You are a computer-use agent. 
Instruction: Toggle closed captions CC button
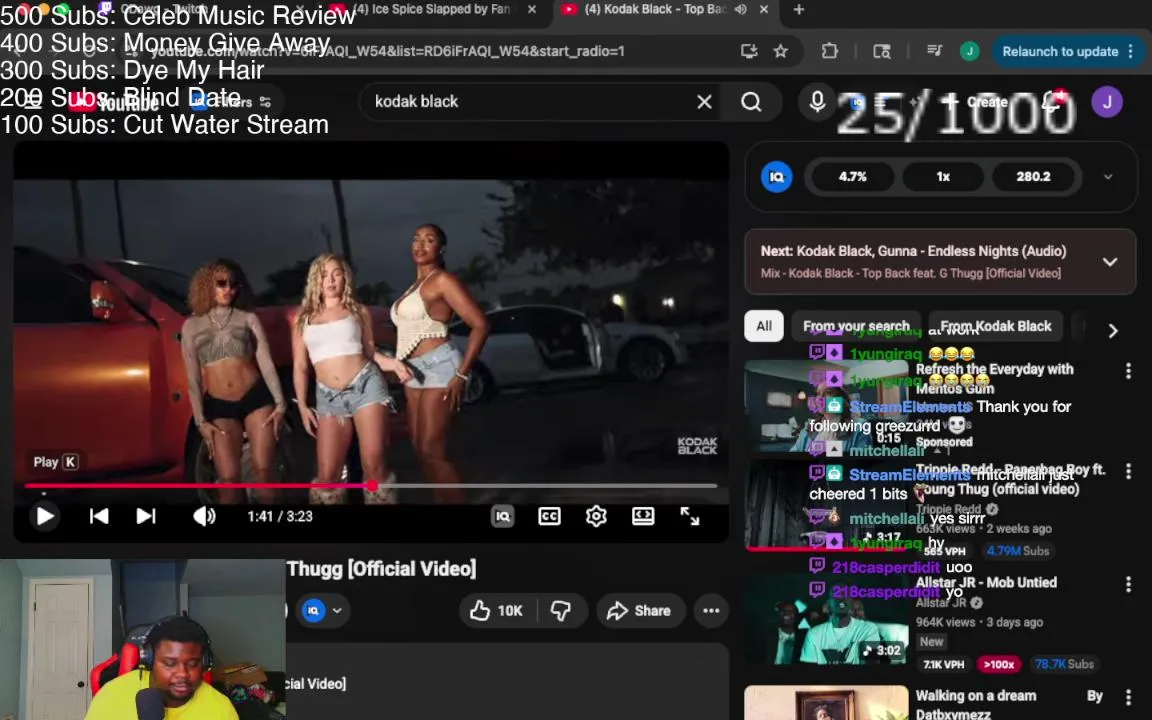[x=550, y=516]
